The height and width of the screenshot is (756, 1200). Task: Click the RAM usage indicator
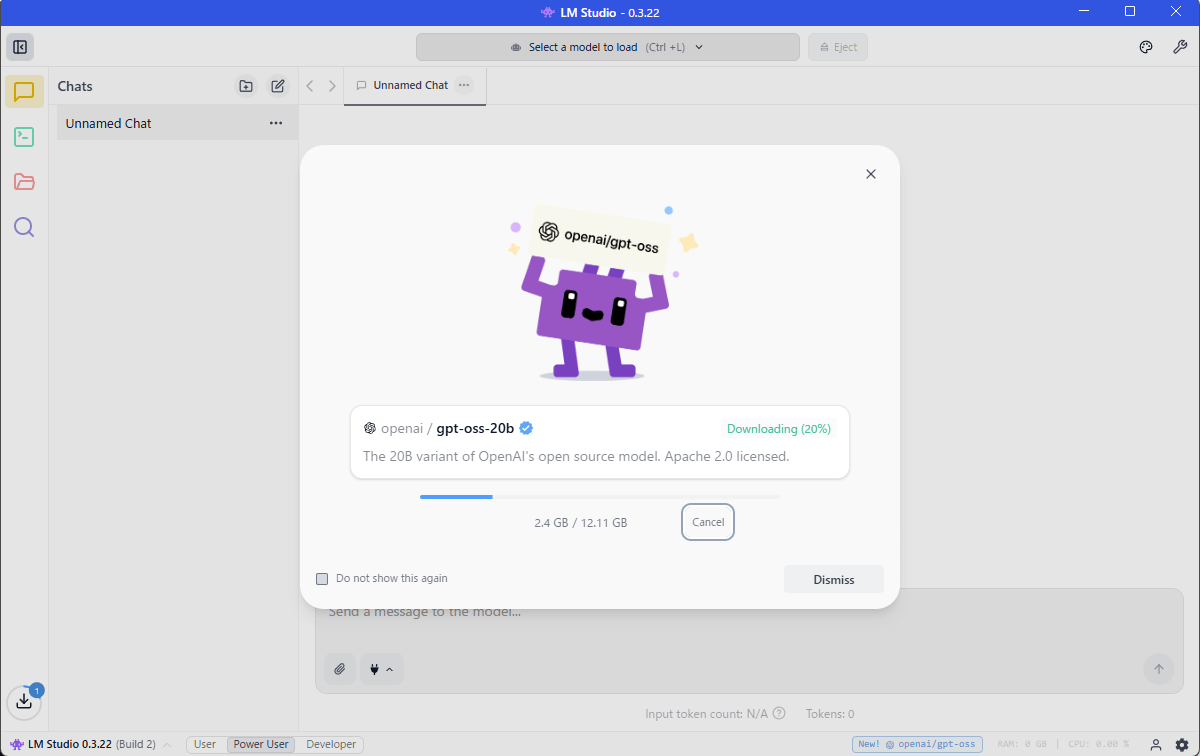pos(1021,744)
